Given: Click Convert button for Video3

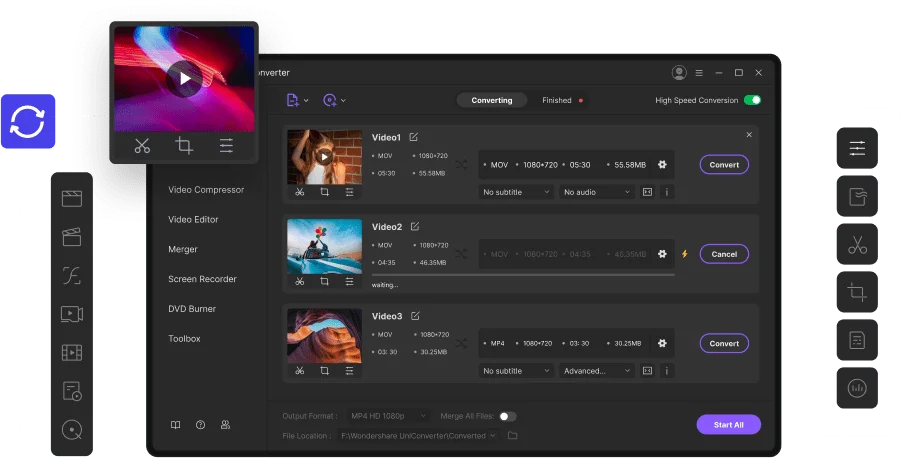Looking at the screenshot, I should tap(724, 344).
